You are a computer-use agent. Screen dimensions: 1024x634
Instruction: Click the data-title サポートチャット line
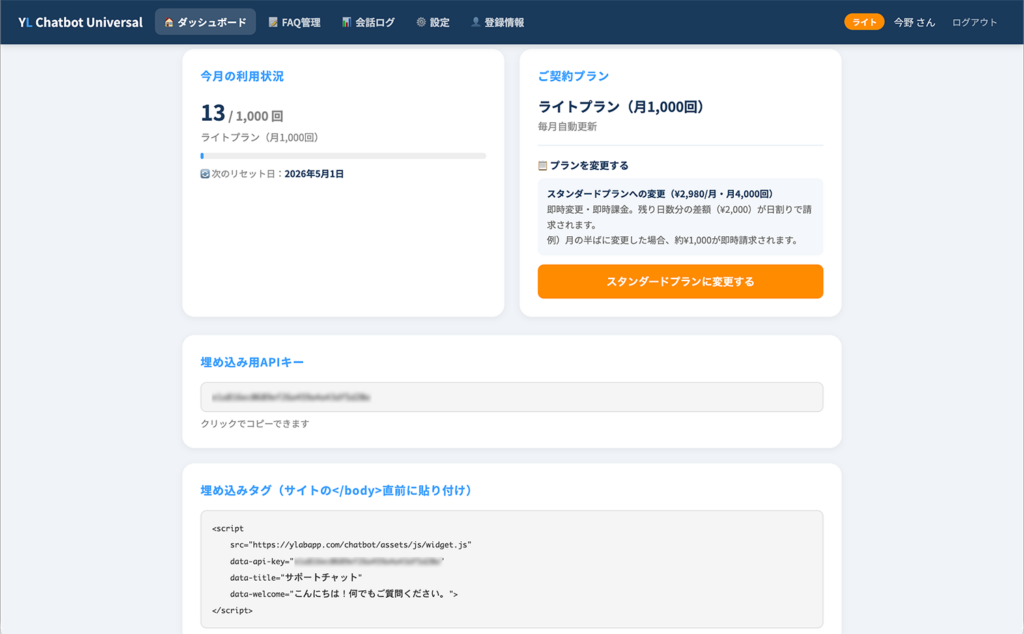pos(296,577)
